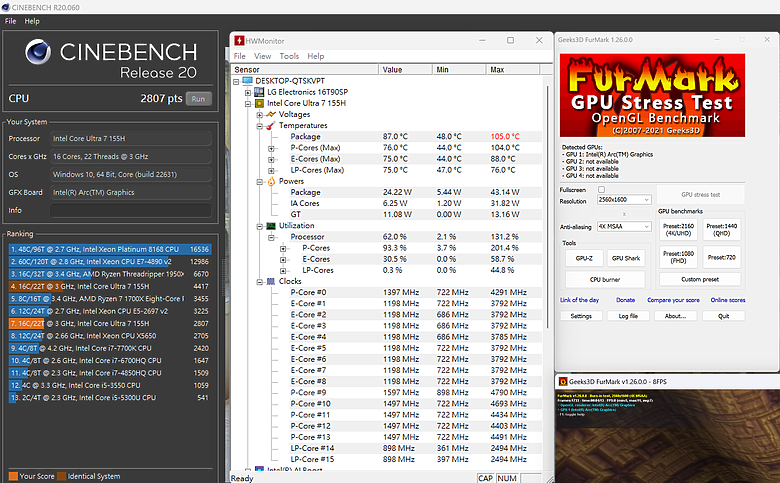Click the Cinebench icon in the title bar
The image size is (780, 483).
pyautogui.click(x=5, y=7)
